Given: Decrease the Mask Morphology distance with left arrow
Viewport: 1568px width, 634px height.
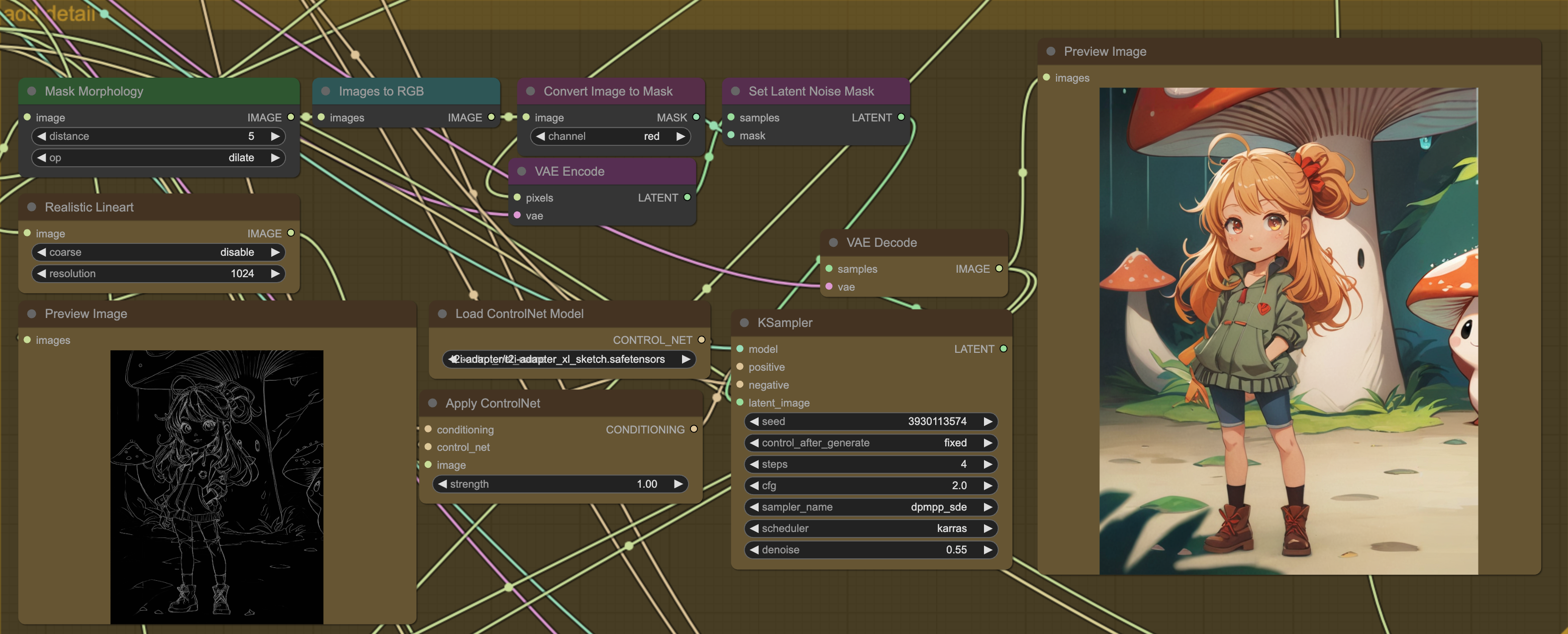Looking at the screenshot, I should tap(41, 136).
